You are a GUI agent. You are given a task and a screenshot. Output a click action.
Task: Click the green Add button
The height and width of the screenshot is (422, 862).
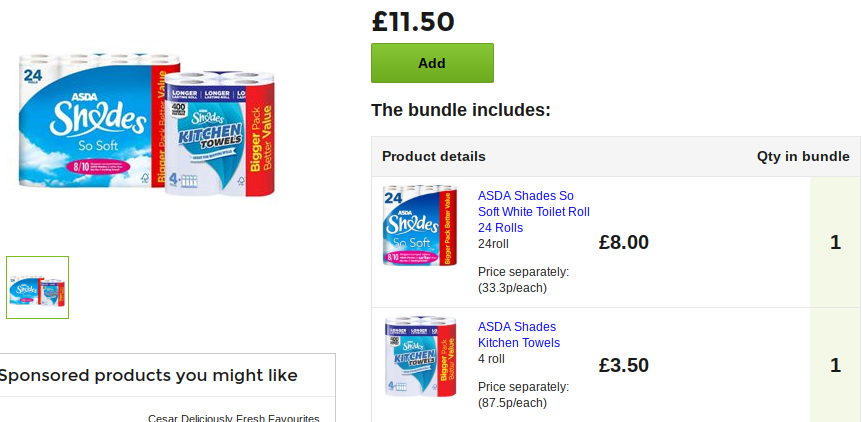[432, 63]
